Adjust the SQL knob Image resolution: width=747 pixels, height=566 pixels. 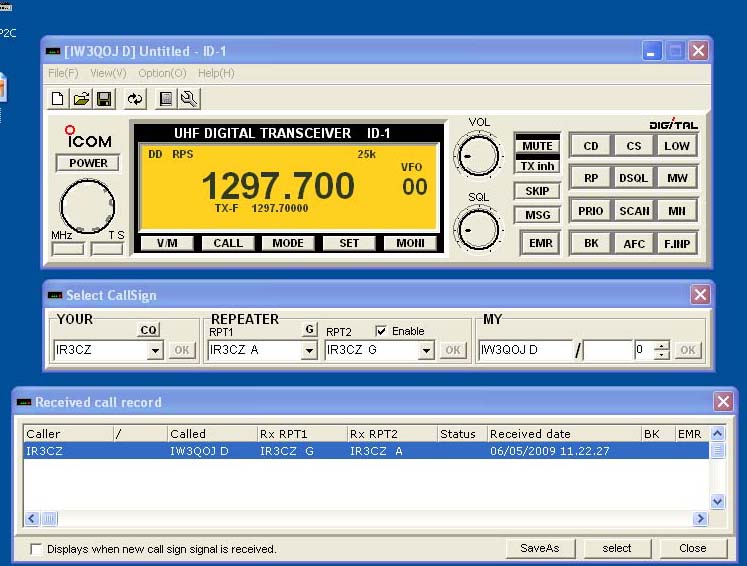[x=478, y=230]
